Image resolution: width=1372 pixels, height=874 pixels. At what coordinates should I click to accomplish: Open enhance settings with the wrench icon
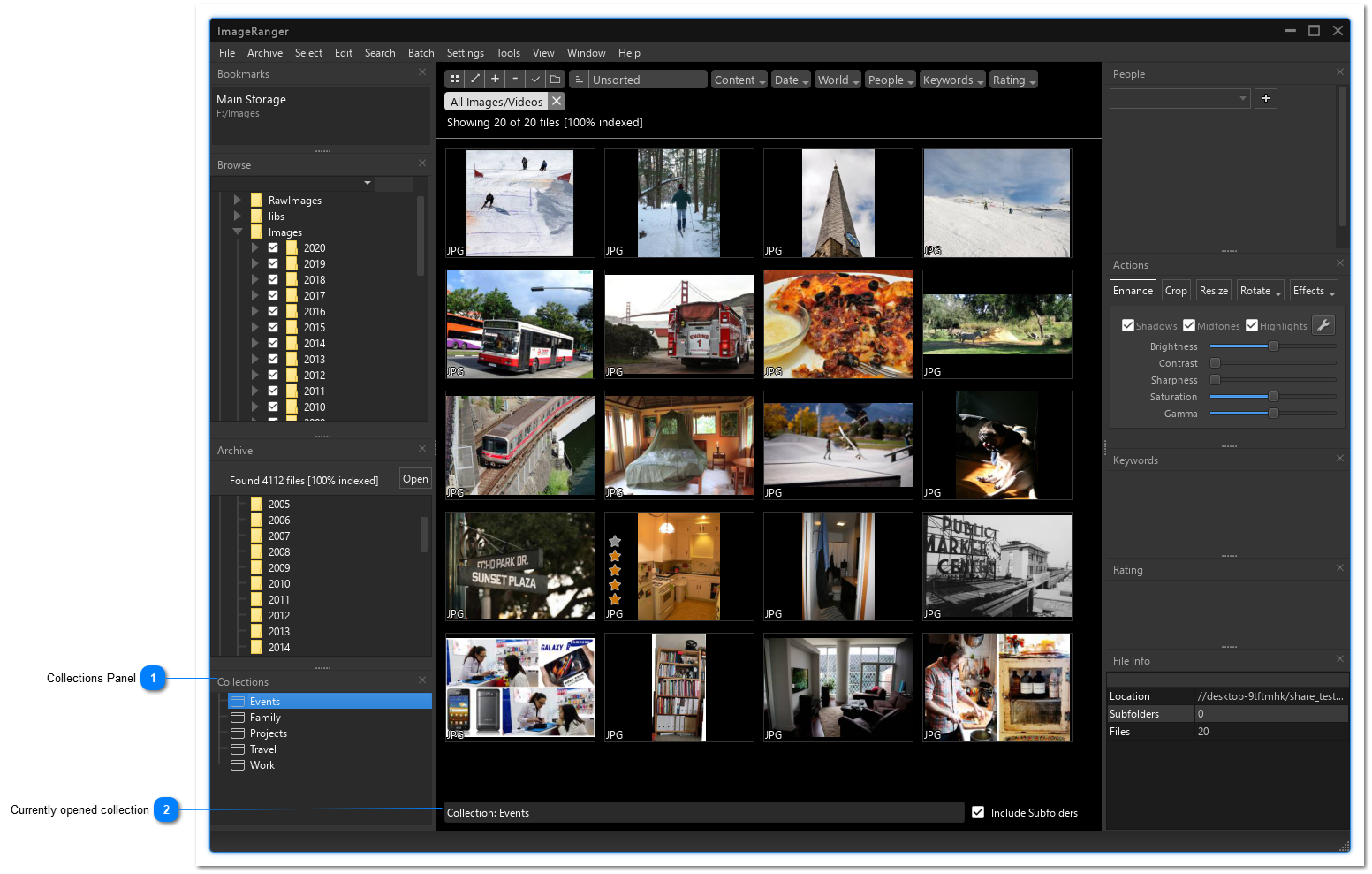pyautogui.click(x=1323, y=325)
